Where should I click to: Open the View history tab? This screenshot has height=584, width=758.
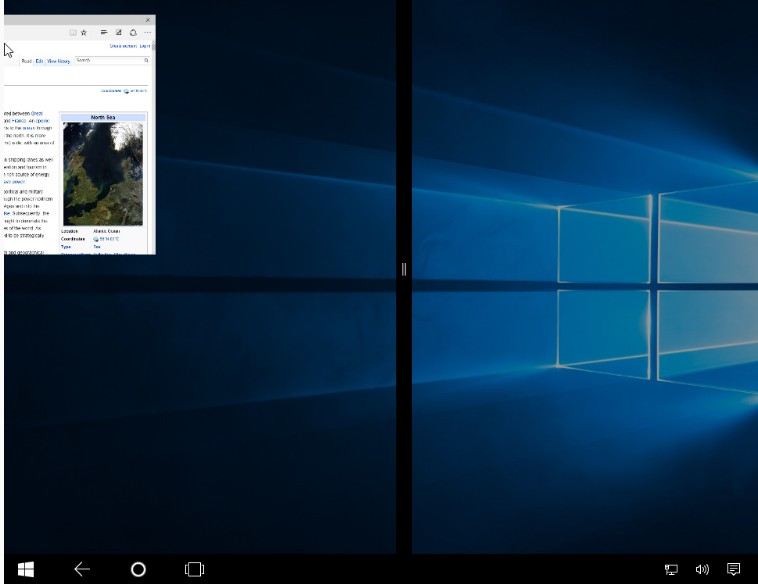58,61
